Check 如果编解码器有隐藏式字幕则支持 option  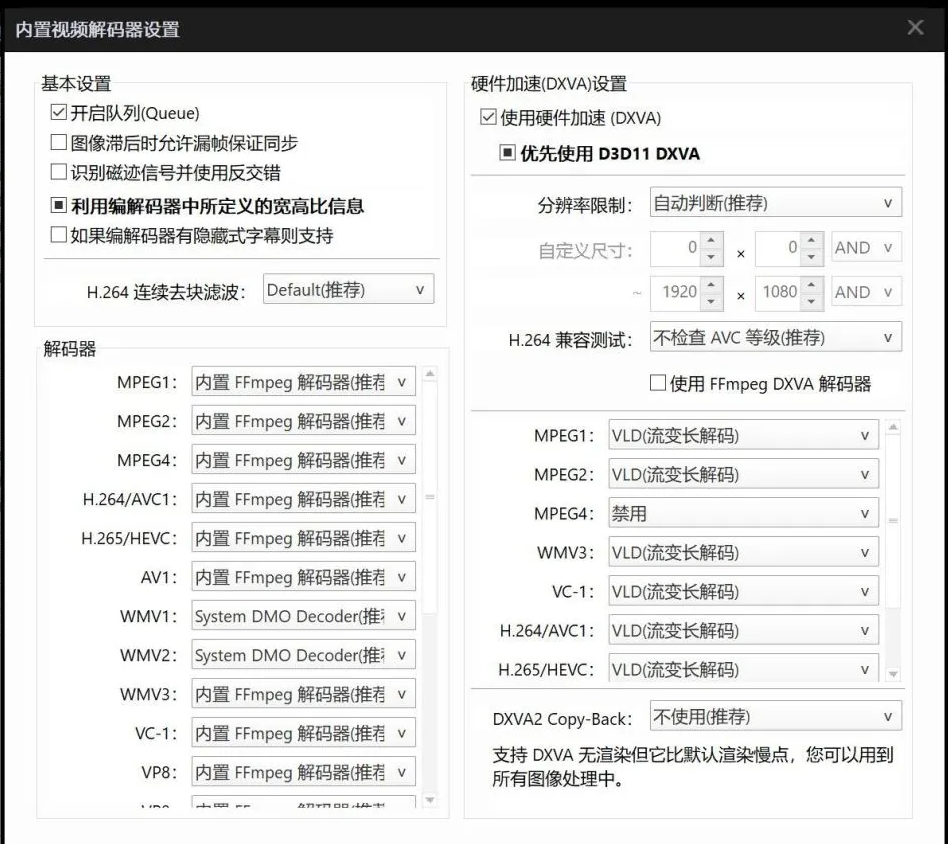coord(59,235)
